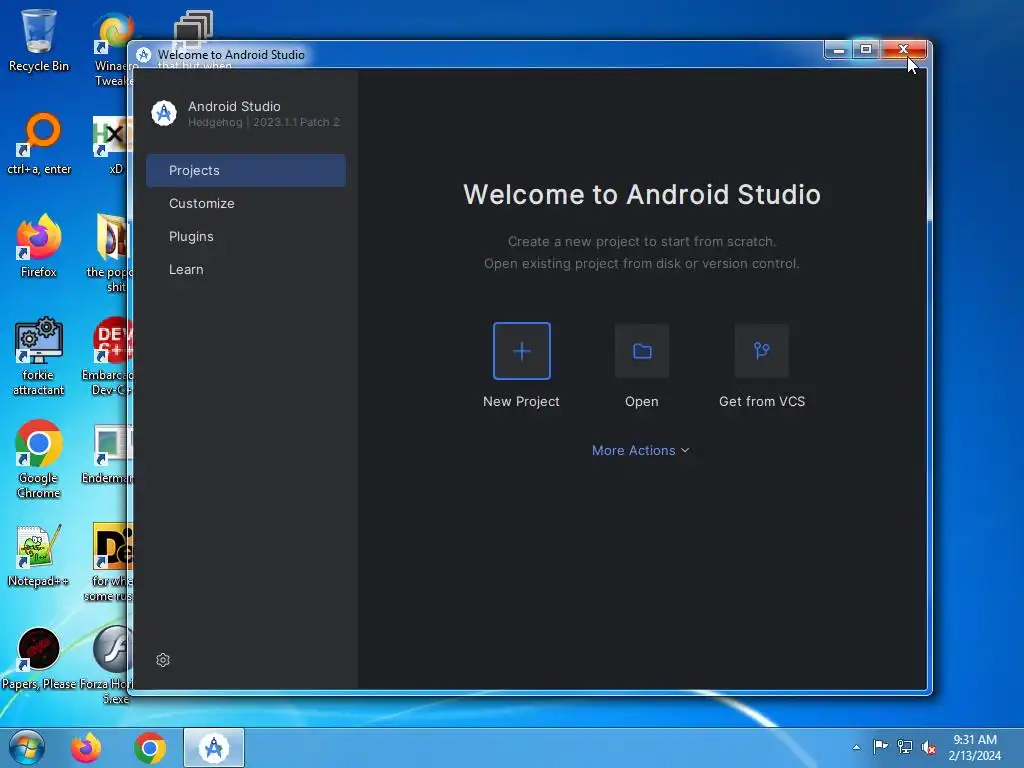
Task: Open settings gear in Android Studio sidebar
Action: click(163, 660)
